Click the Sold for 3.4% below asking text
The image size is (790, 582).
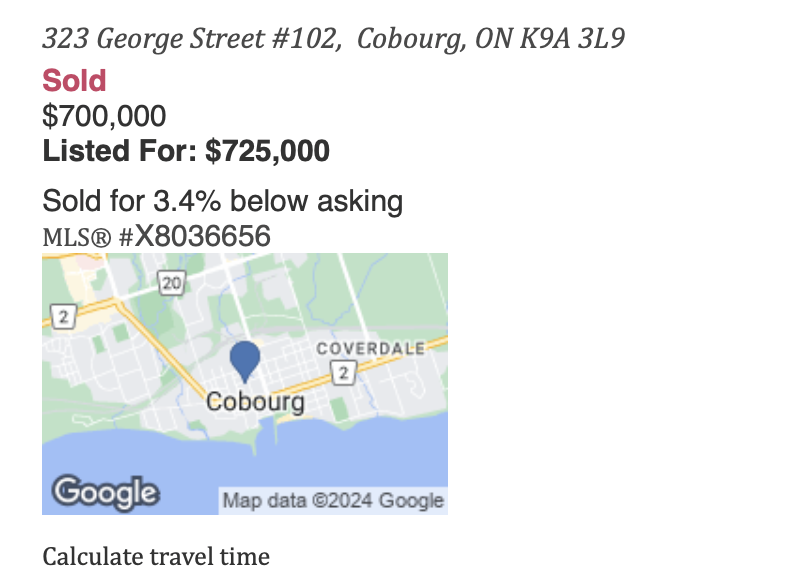[x=222, y=201]
